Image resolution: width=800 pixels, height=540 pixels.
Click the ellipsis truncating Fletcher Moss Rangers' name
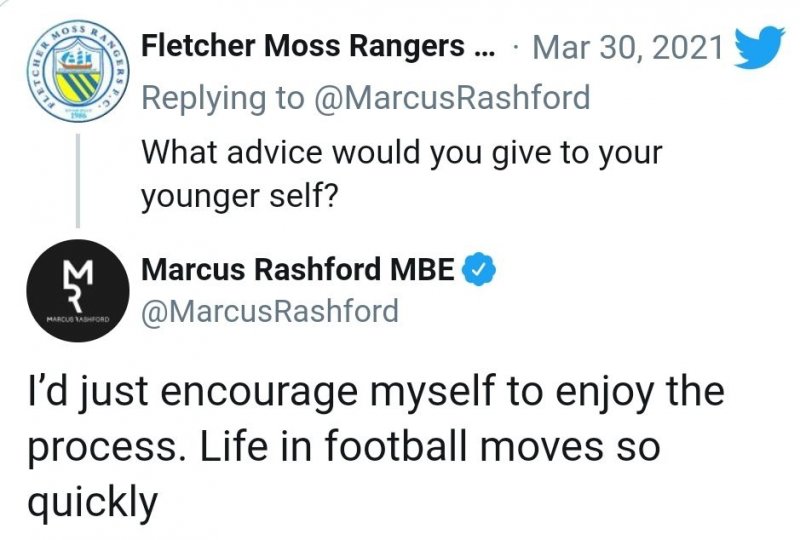[480, 48]
